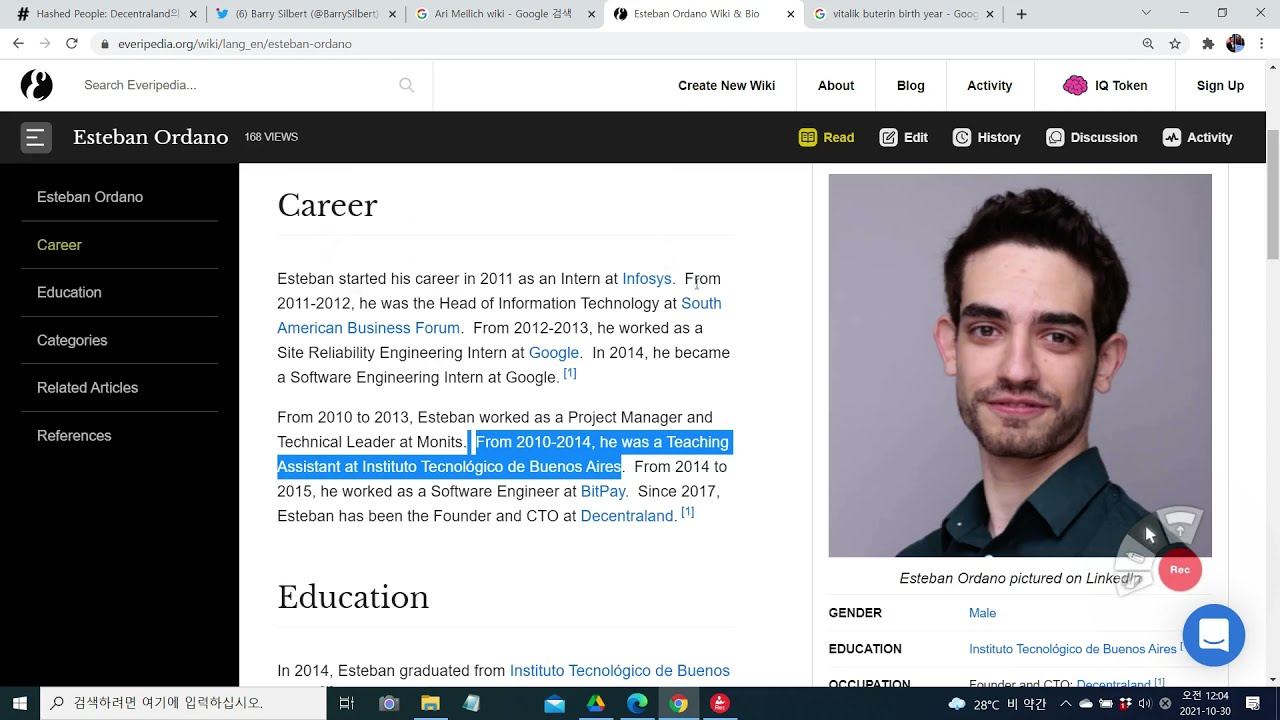Click the Male gender link
Image resolution: width=1280 pixels, height=720 pixels.
pyautogui.click(x=982, y=613)
